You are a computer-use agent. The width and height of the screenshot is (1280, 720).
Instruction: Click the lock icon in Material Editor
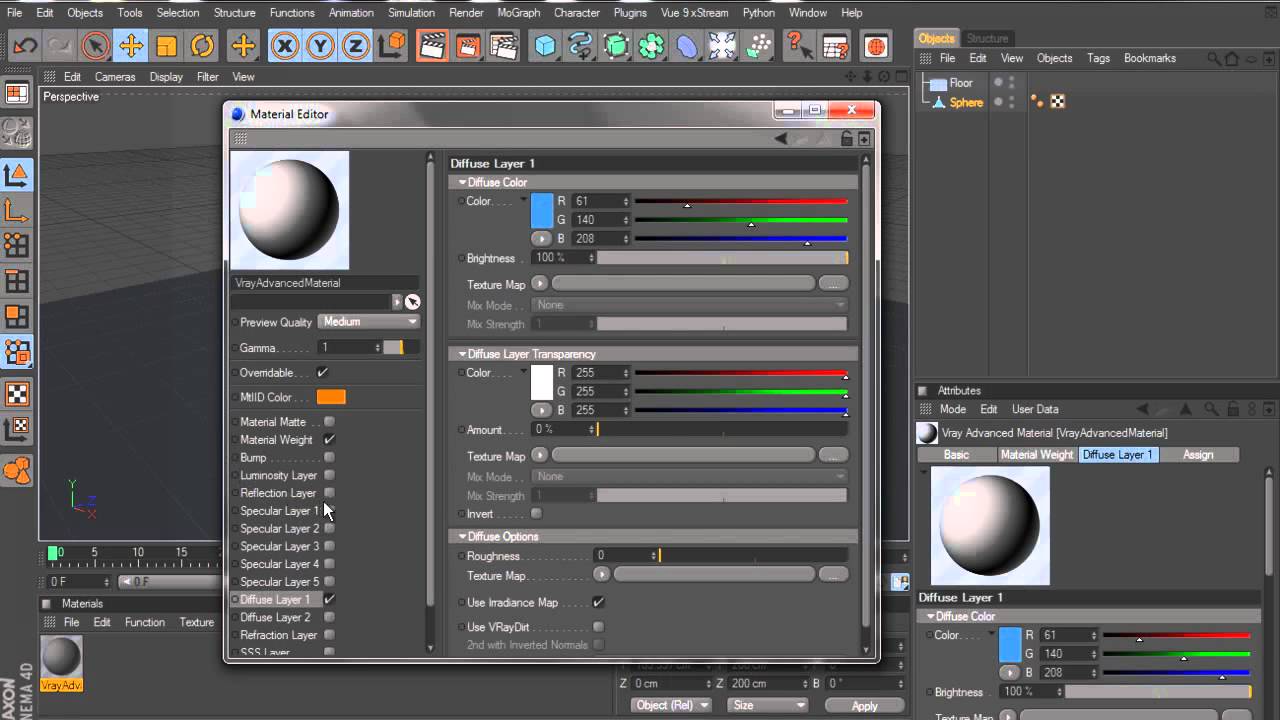pos(847,139)
